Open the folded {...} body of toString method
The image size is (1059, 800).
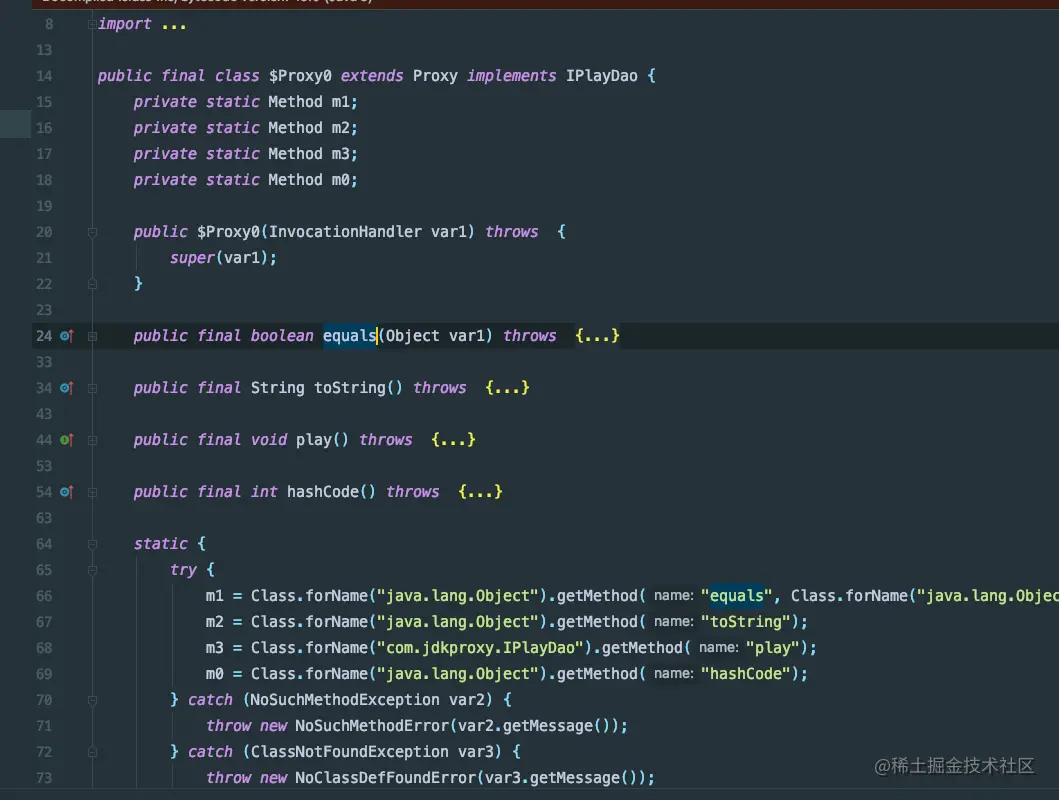pyautogui.click(x=507, y=388)
